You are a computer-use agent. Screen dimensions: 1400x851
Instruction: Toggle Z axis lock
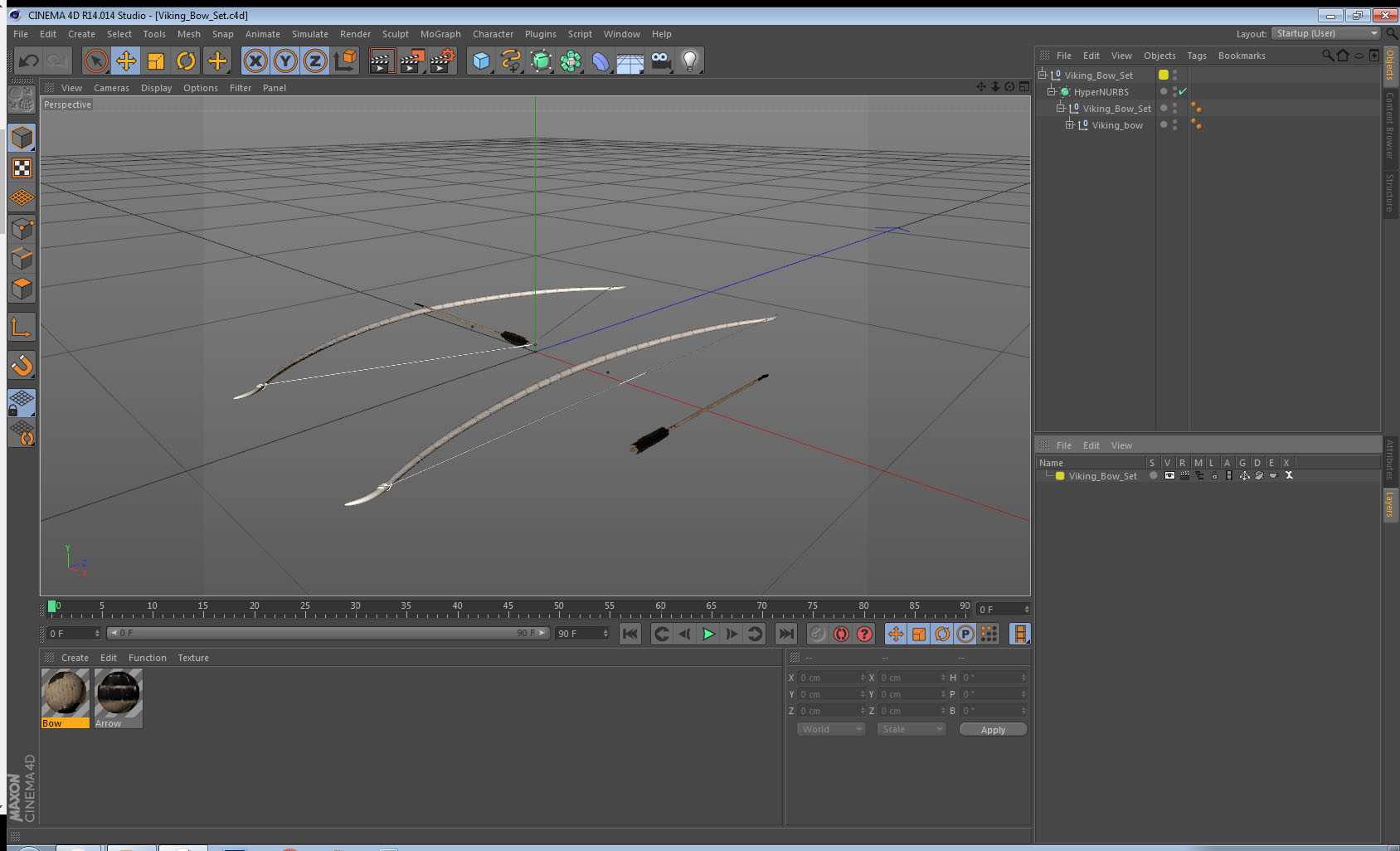[315, 61]
